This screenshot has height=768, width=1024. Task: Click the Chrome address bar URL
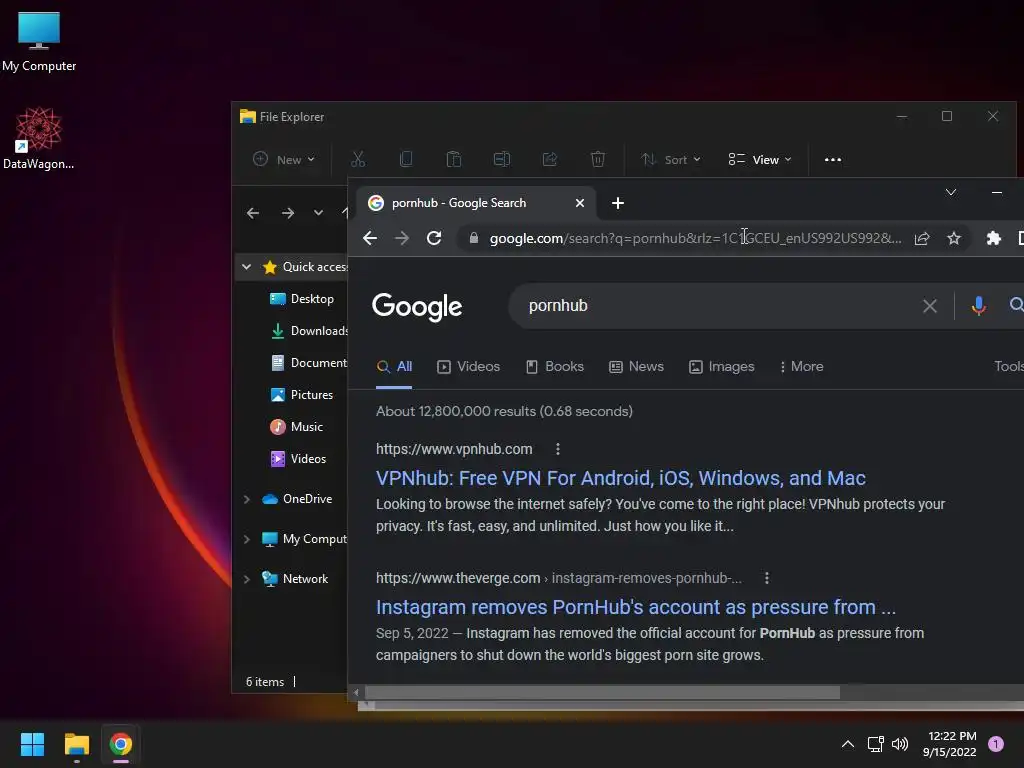[x=695, y=238]
